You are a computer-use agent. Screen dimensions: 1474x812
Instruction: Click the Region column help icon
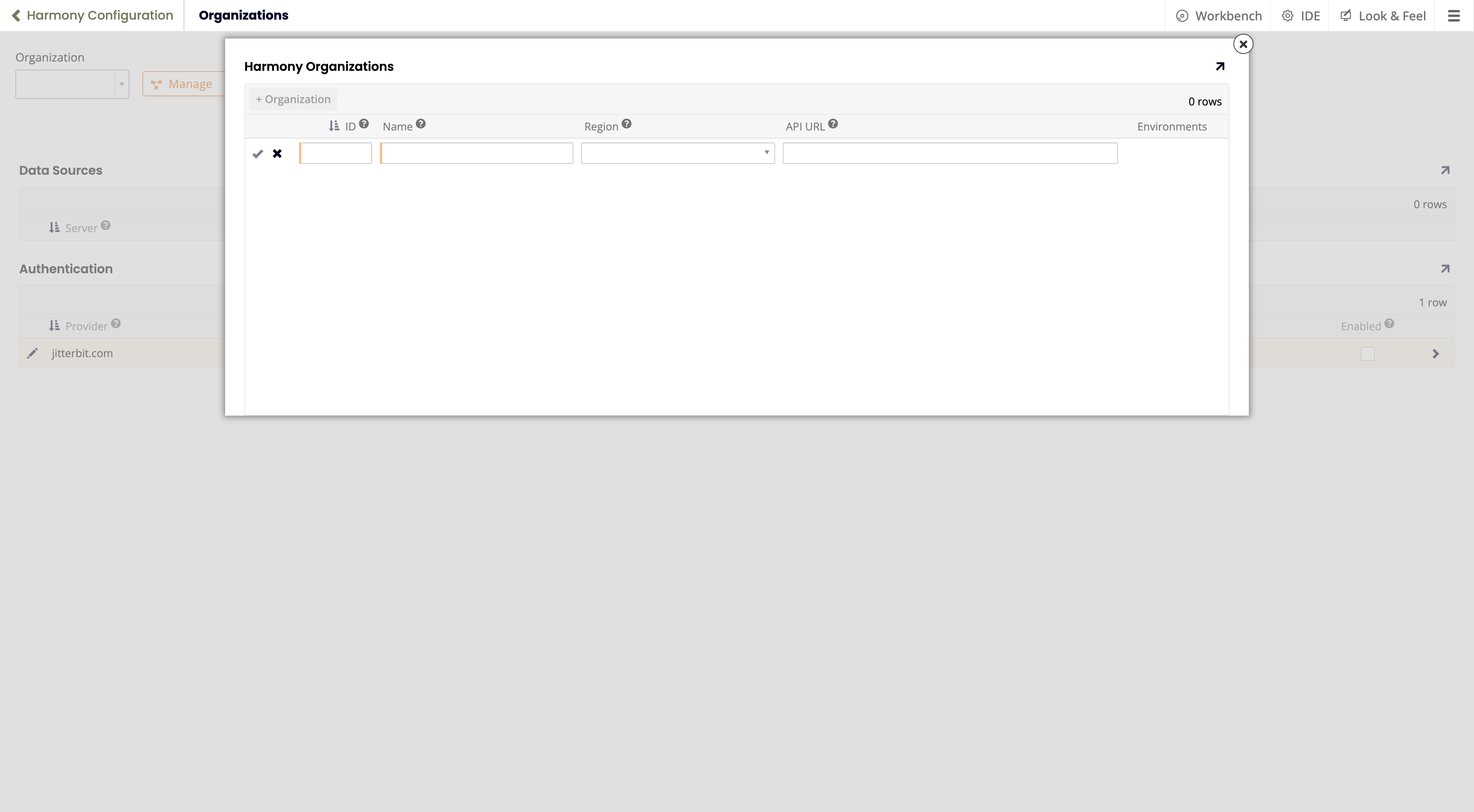pyautogui.click(x=627, y=124)
